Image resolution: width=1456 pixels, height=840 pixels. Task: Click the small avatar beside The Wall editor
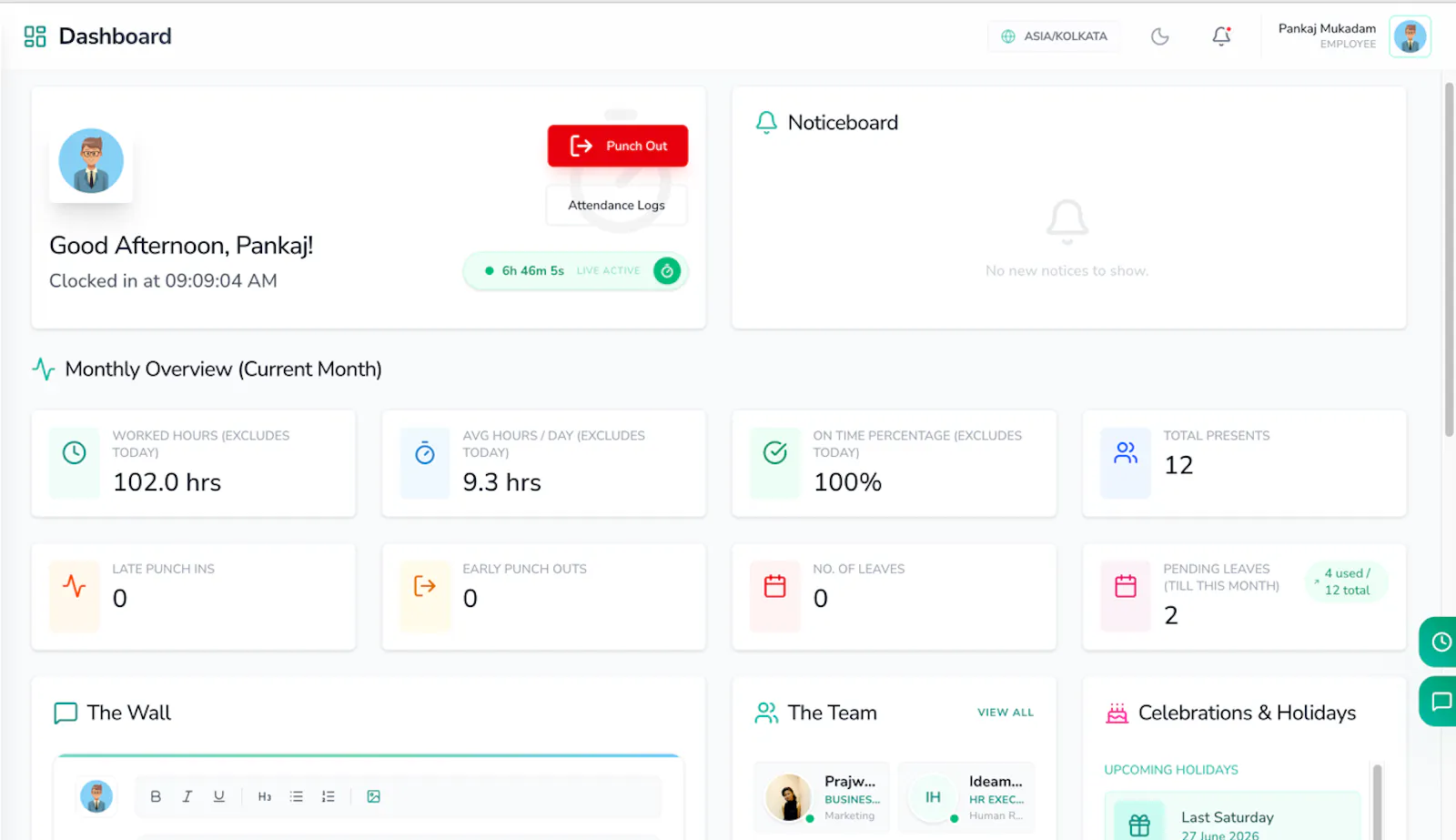point(96,796)
